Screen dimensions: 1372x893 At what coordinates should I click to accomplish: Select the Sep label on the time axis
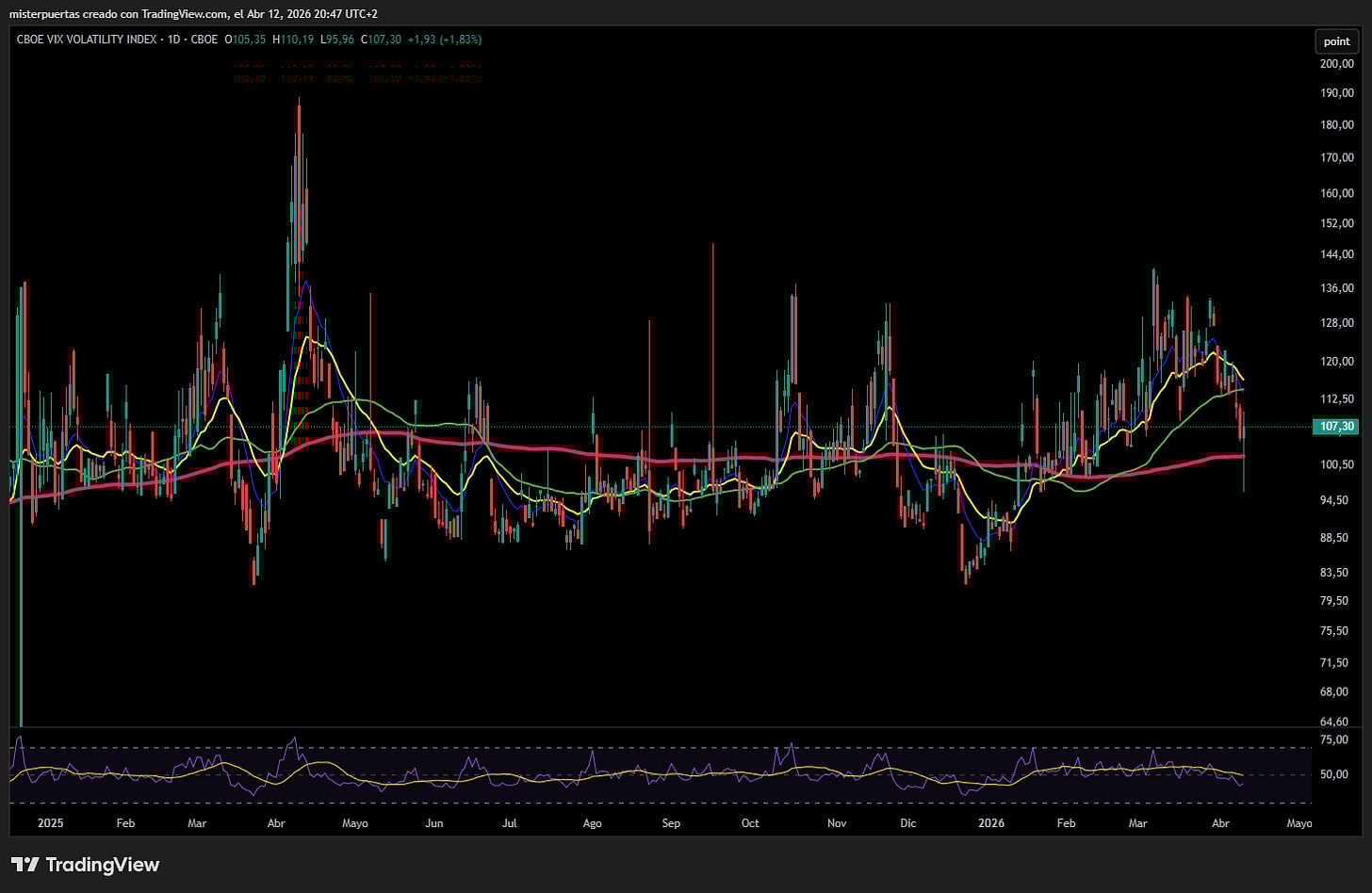pyautogui.click(x=671, y=823)
